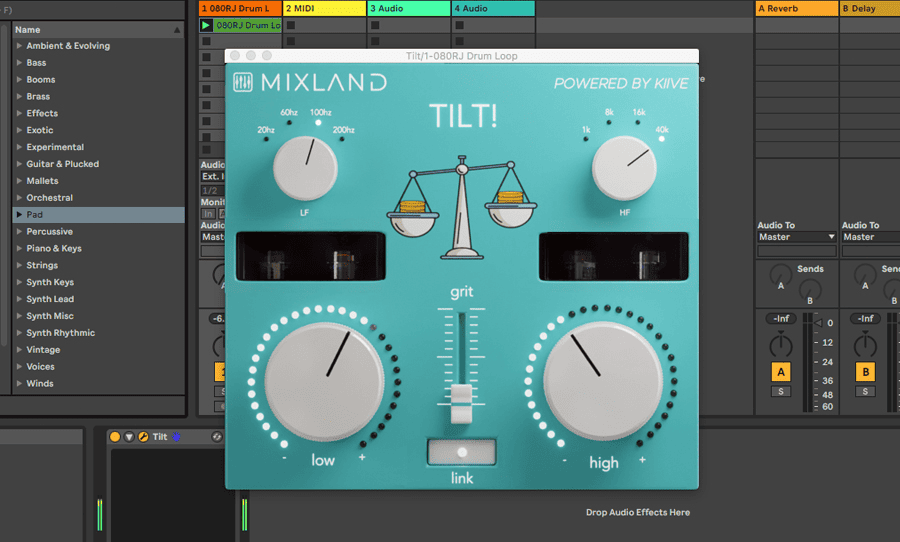Click Send B knob on A Reverb track
This screenshot has width=900, height=542.
(810, 290)
